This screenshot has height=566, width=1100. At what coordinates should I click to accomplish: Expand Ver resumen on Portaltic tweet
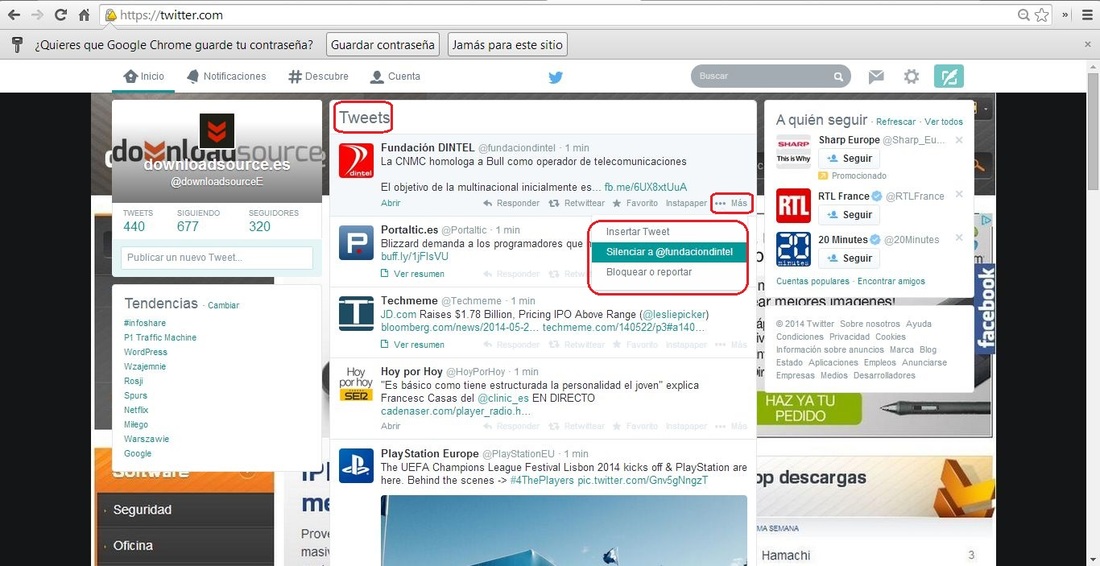pyautogui.click(x=412, y=274)
